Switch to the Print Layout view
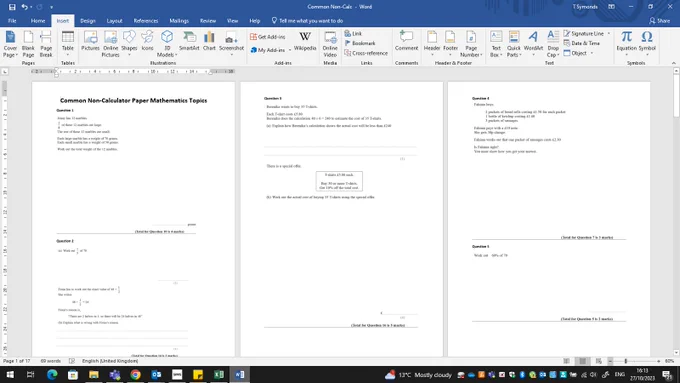Image resolution: width=680 pixels, height=383 pixels. (582, 361)
